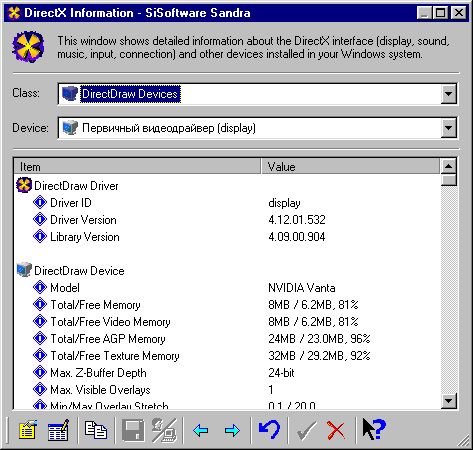
Task: Select the Library Version row label
Action: tap(85, 237)
